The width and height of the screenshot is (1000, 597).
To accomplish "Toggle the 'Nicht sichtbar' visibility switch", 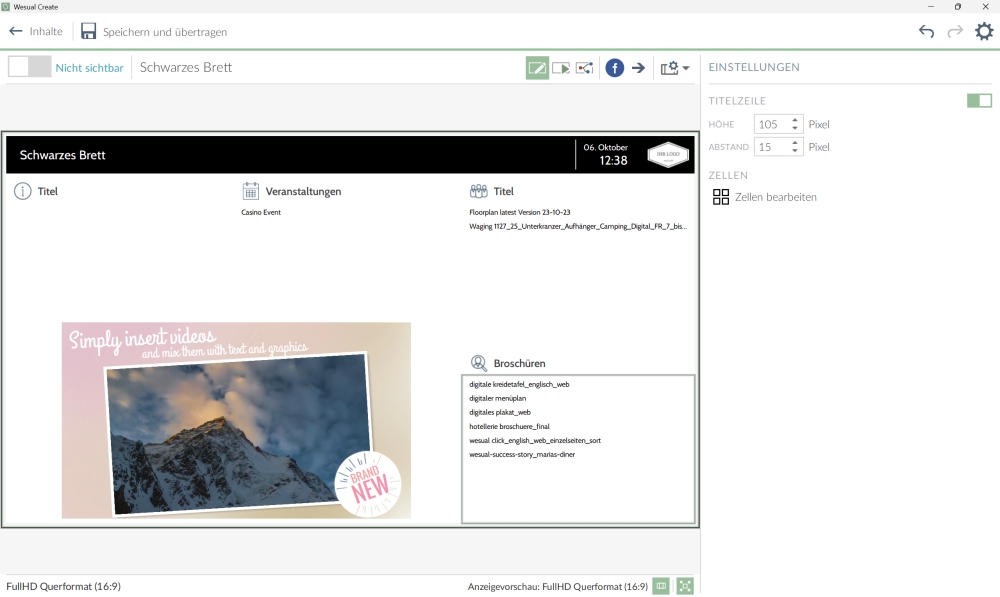I will [29, 67].
